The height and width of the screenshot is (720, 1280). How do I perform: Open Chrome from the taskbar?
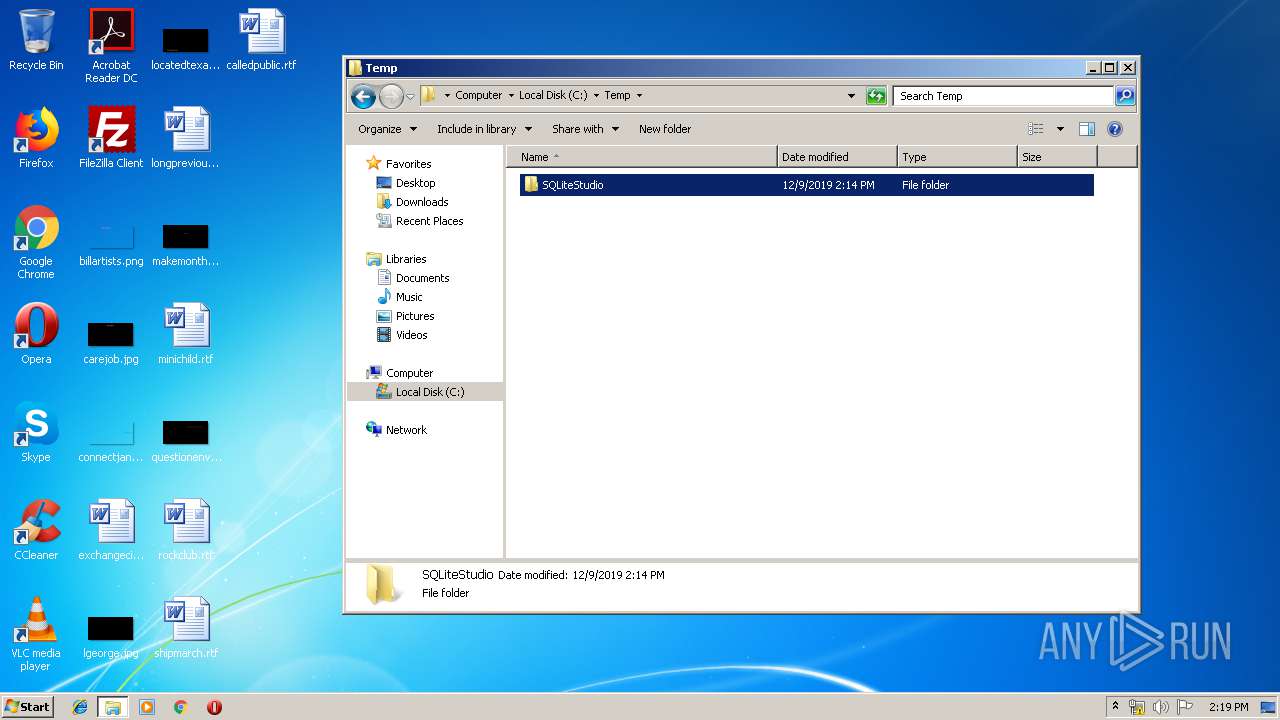[x=180, y=707]
